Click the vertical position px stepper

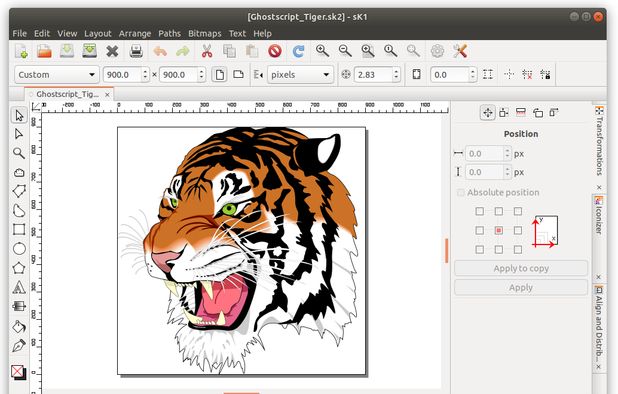(x=507, y=172)
